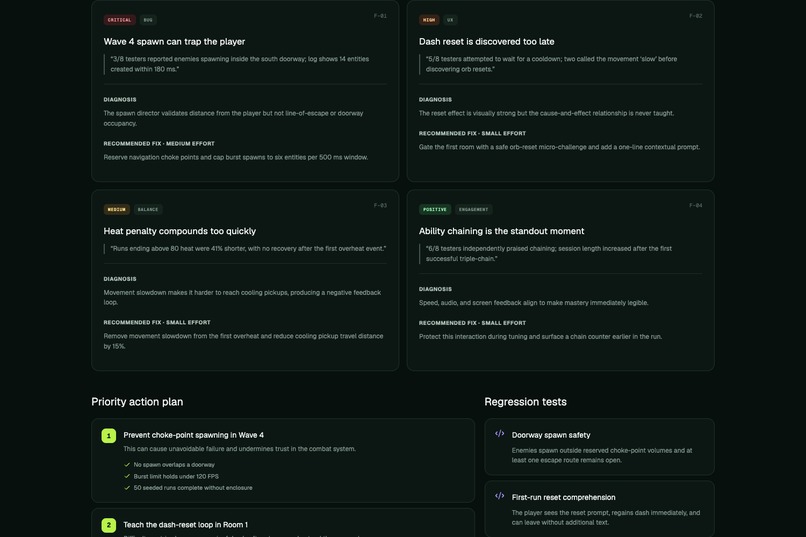
Task: Select the green number 2 priority badge
Action: pyautogui.click(x=108, y=525)
